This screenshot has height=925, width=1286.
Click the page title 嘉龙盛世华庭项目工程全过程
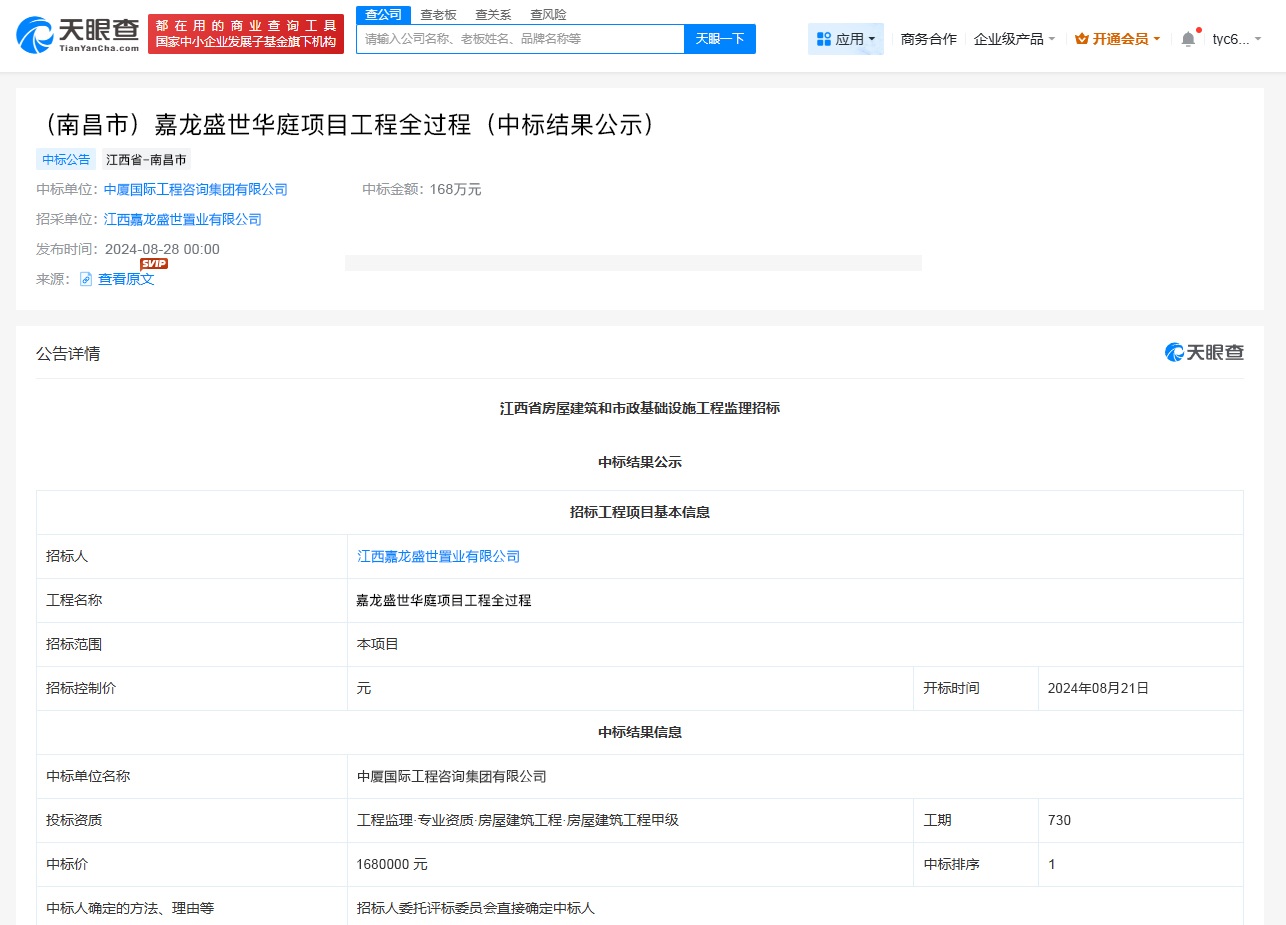pos(348,124)
